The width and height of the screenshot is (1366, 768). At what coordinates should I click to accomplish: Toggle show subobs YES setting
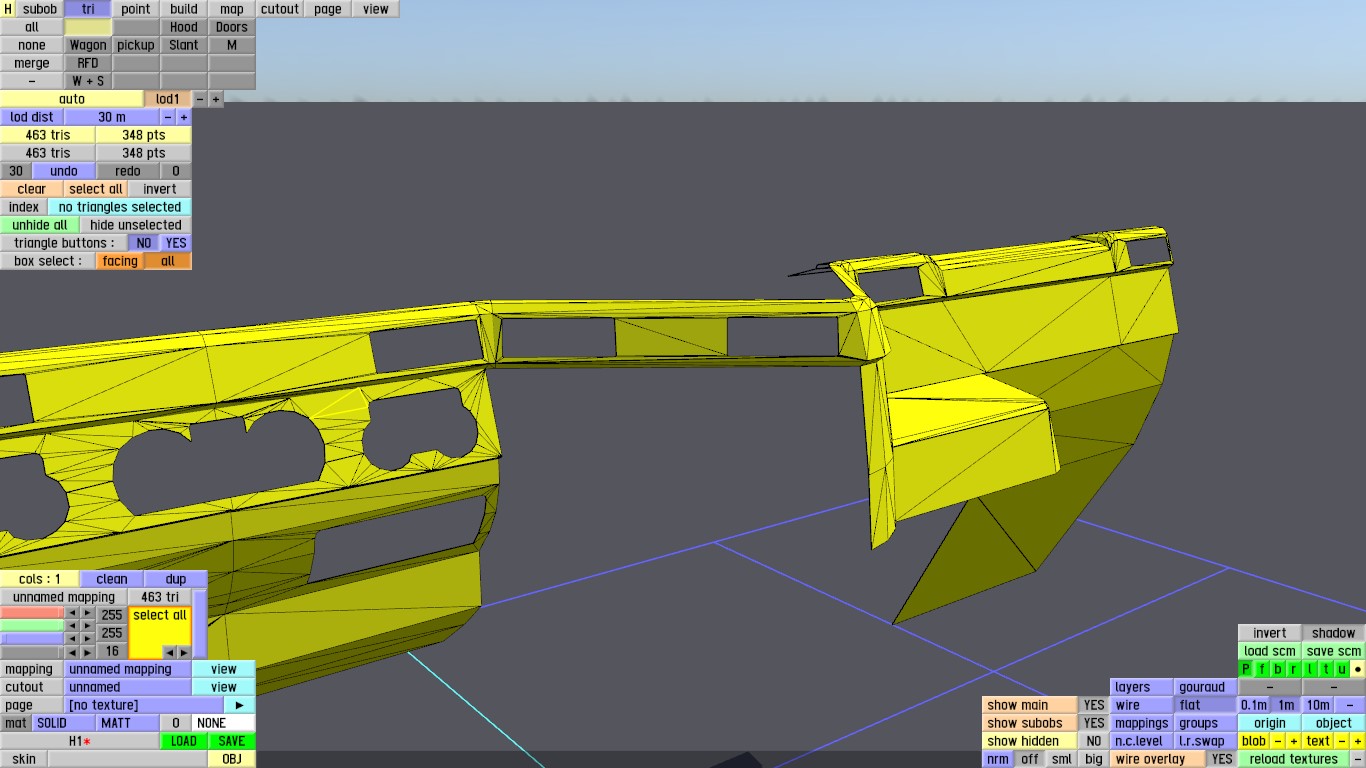[1094, 723]
